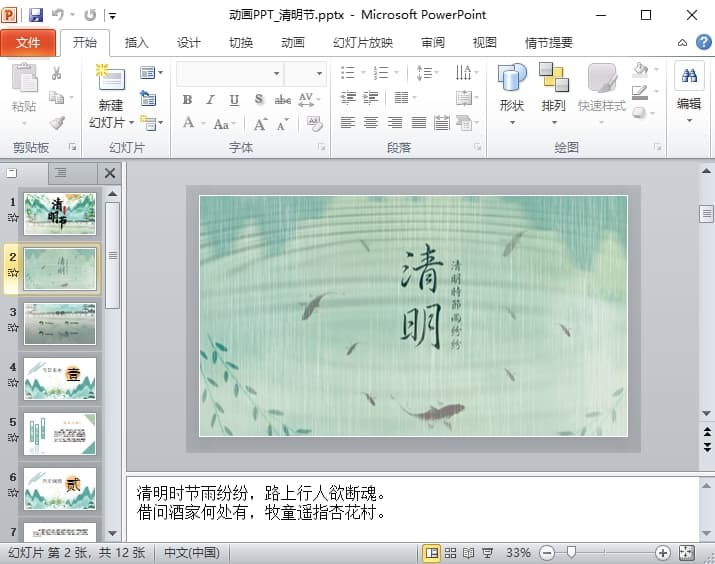Open the Customize Quick Access Toolbar arrow

112,16
